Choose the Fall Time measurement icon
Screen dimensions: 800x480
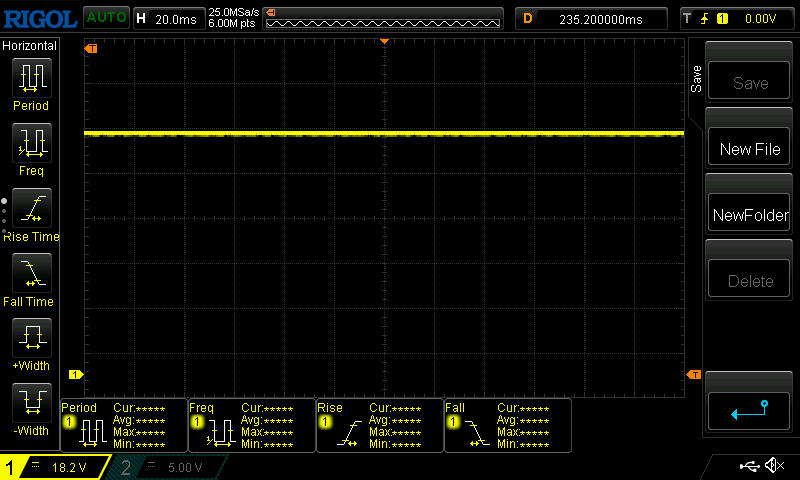pyautogui.click(x=30, y=273)
